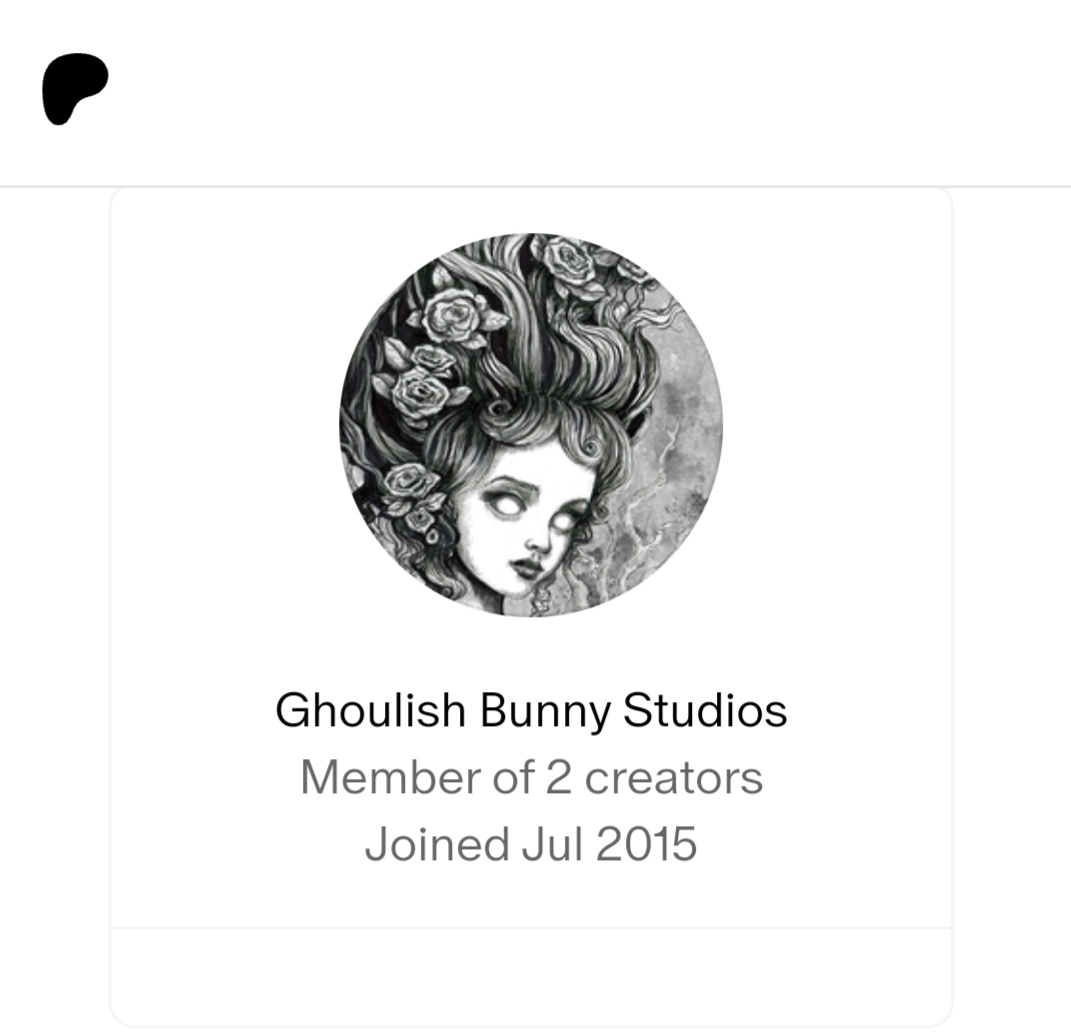The width and height of the screenshot is (1071, 1033).
Task: Click the Patreon logo icon
Action: point(75,89)
